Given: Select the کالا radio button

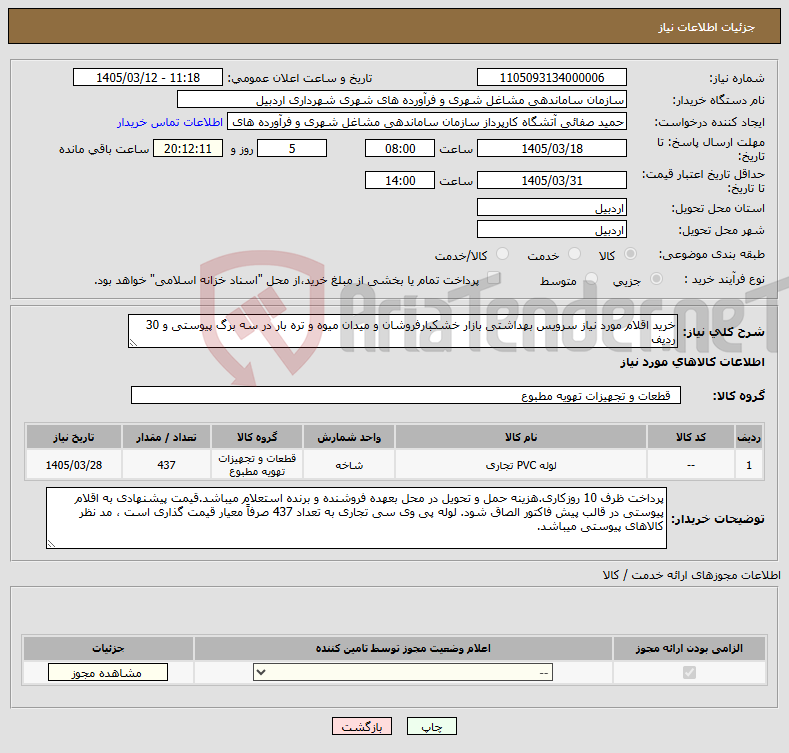Looking at the screenshot, I should pyautogui.click(x=630, y=254).
